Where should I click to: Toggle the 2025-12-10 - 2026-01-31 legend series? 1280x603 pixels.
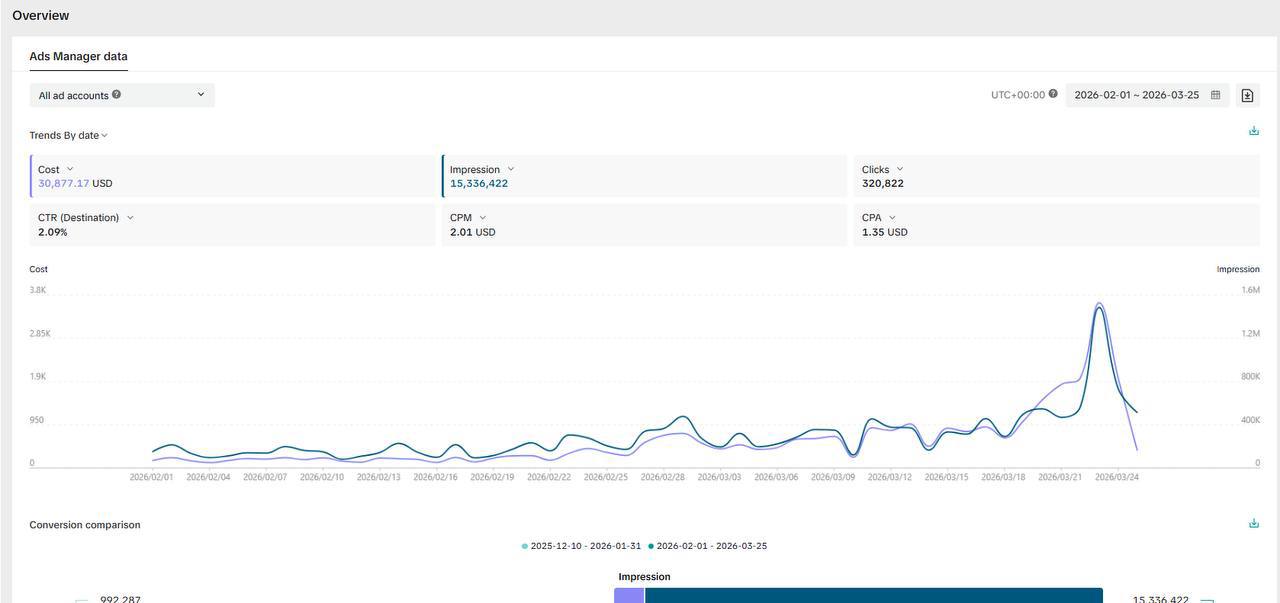581,546
